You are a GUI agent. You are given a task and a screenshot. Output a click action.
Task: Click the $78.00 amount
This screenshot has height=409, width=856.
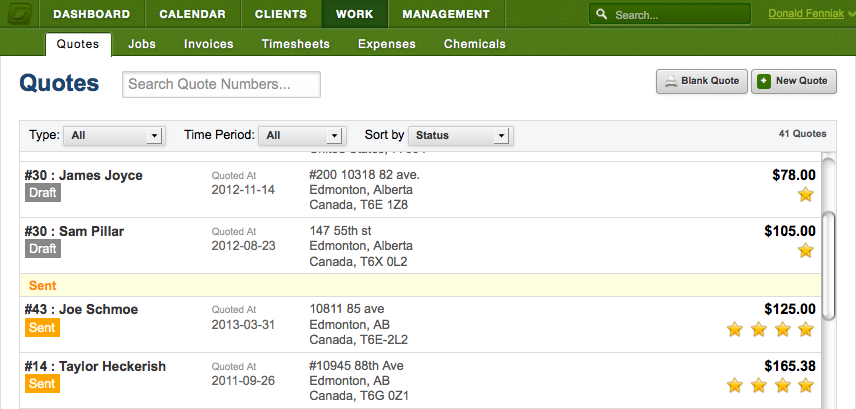coord(794,175)
